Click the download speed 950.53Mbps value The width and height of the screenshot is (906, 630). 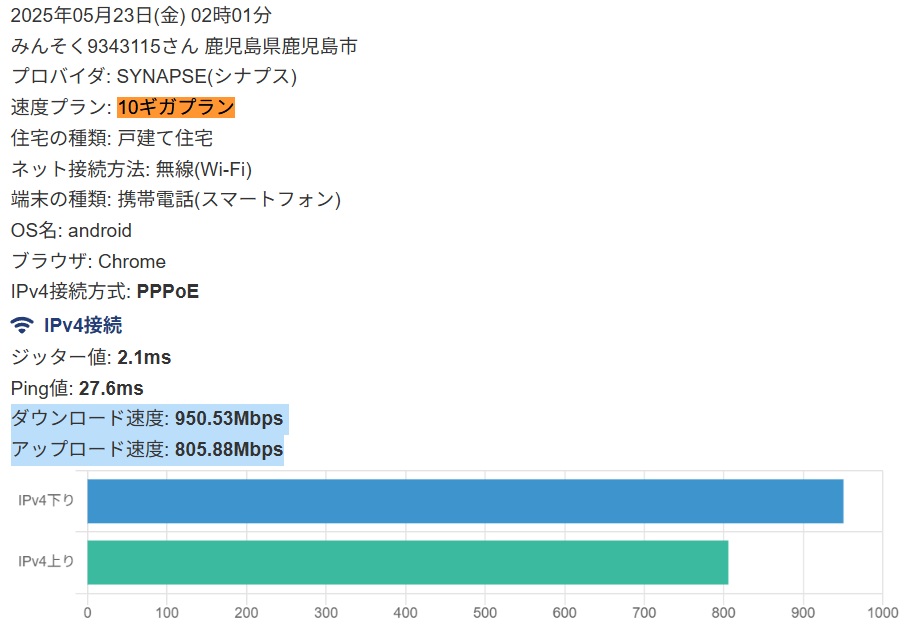click(x=229, y=418)
